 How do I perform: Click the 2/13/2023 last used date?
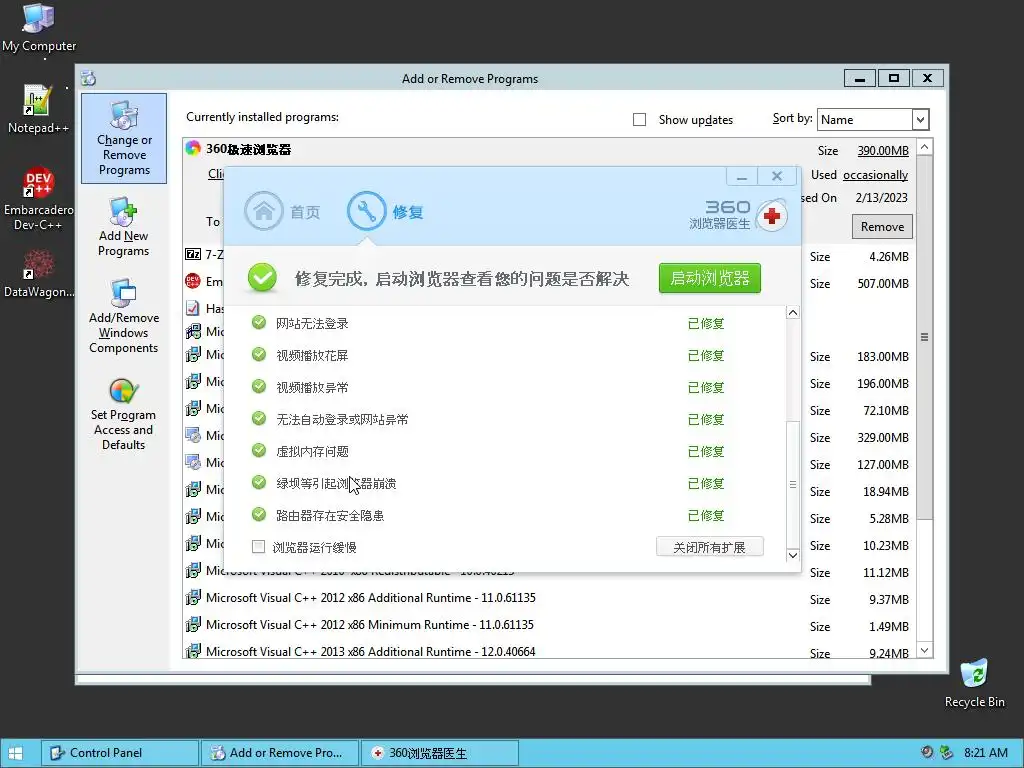tap(882, 198)
